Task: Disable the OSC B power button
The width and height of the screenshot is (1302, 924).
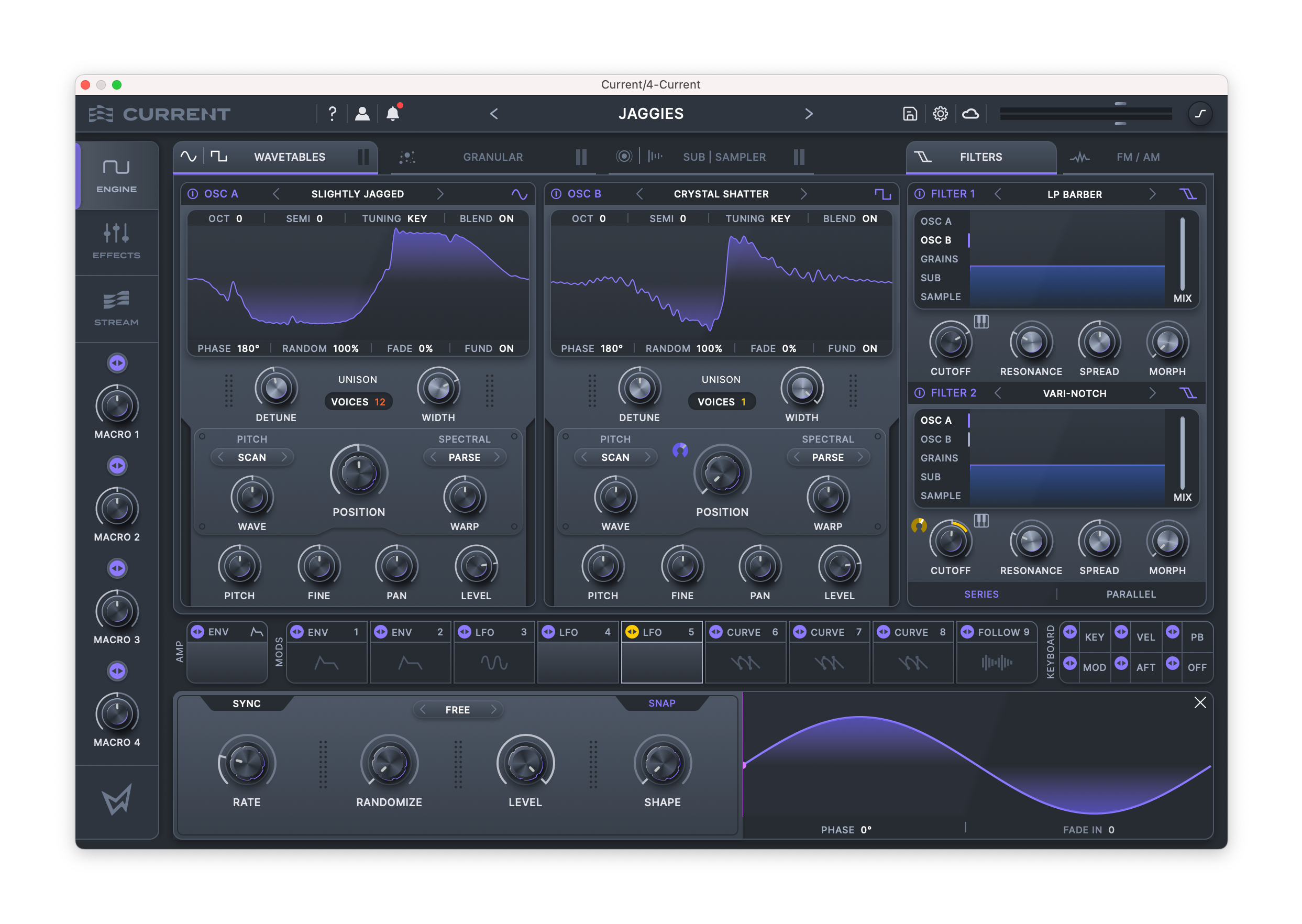Action: tap(556, 194)
